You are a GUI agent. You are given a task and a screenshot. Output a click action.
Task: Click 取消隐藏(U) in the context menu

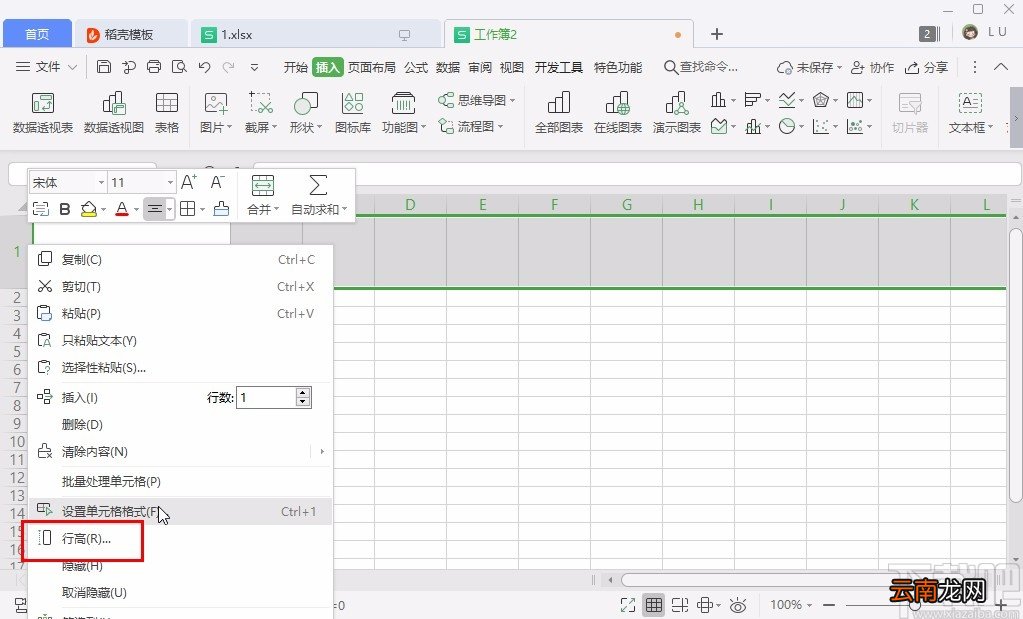click(181, 592)
